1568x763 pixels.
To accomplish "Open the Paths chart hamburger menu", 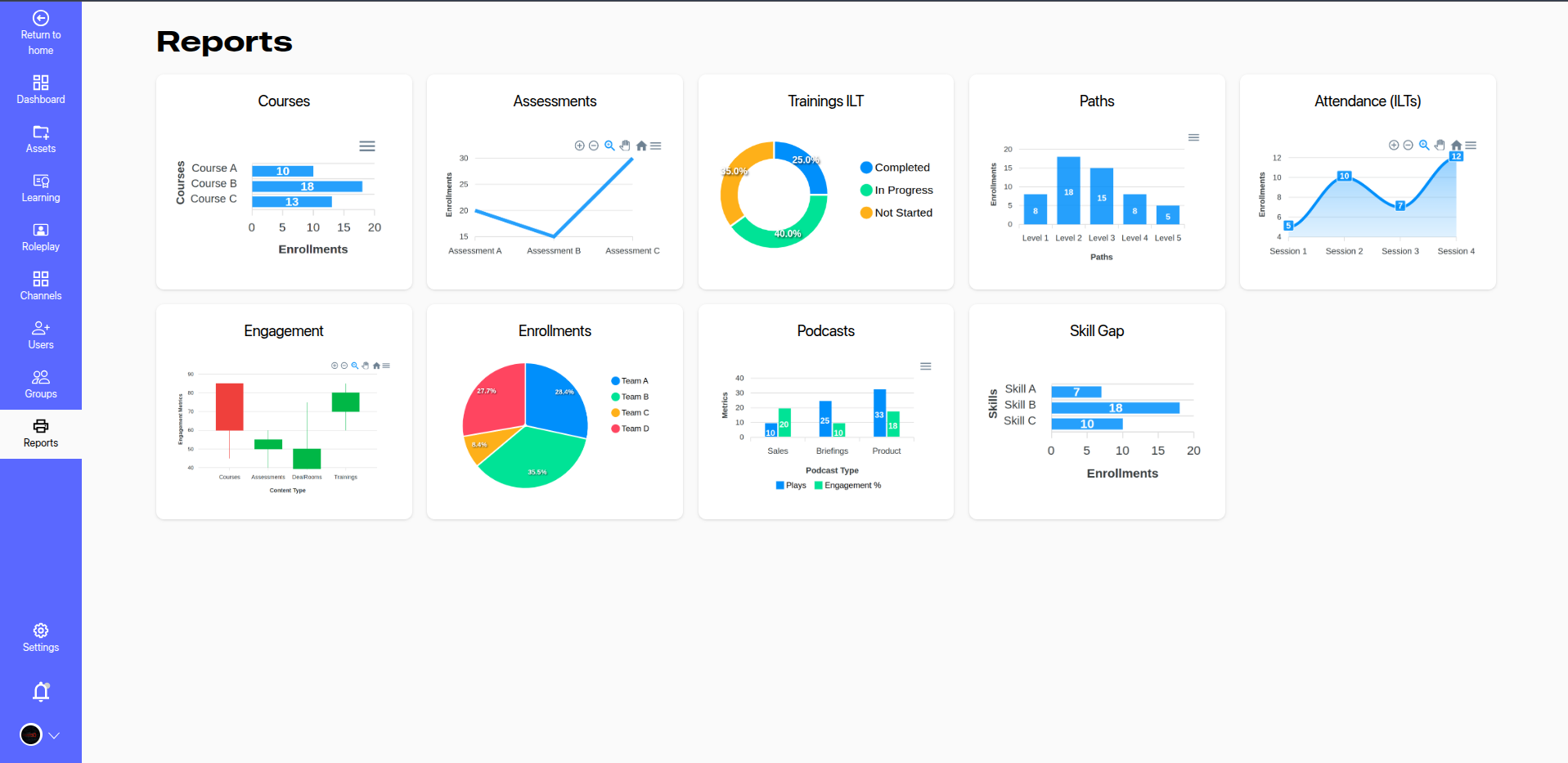I will pyautogui.click(x=1193, y=137).
